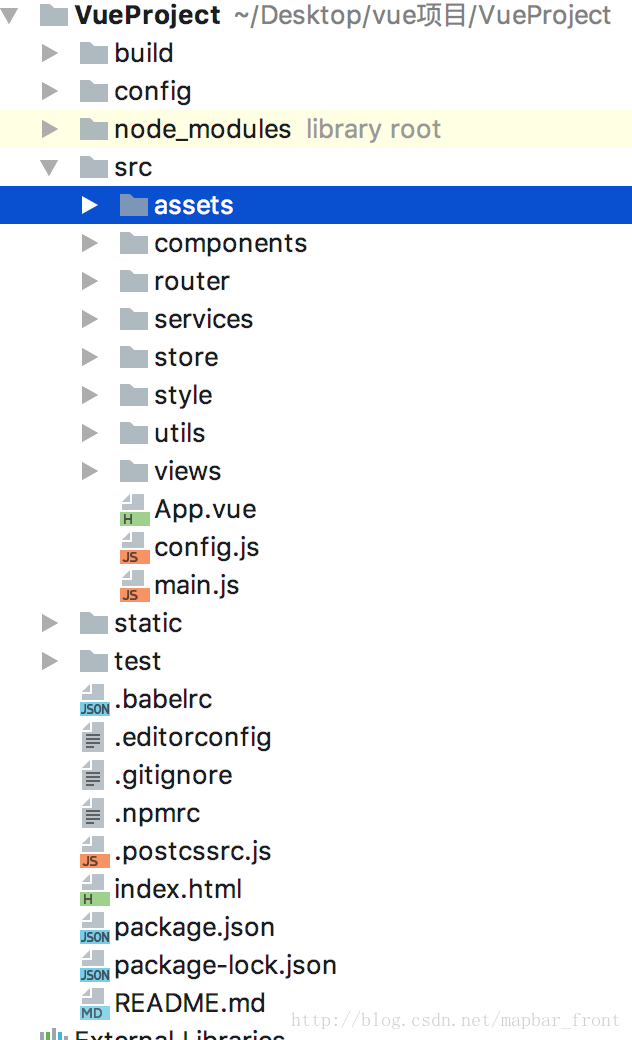Select the package-lock.json file
Screen dimensions: 632x1040
click(225, 966)
